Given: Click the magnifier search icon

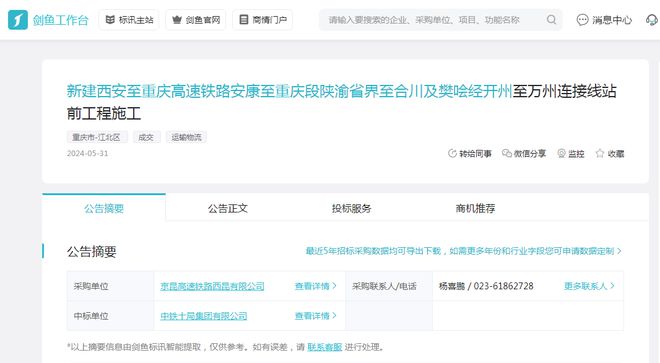Looking at the screenshot, I should tap(551, 20).
